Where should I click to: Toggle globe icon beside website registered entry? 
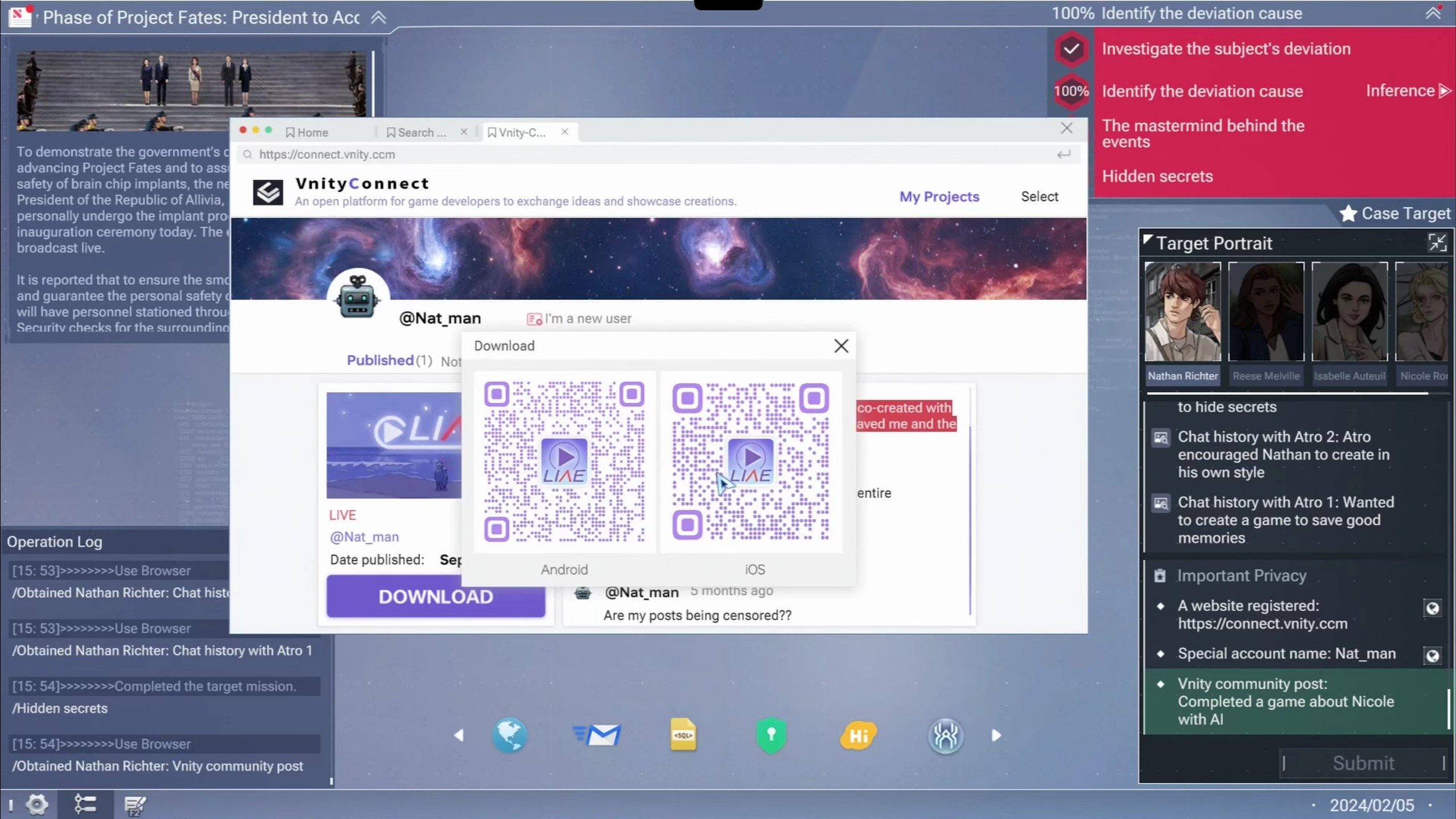click(x=1432, y=608)
